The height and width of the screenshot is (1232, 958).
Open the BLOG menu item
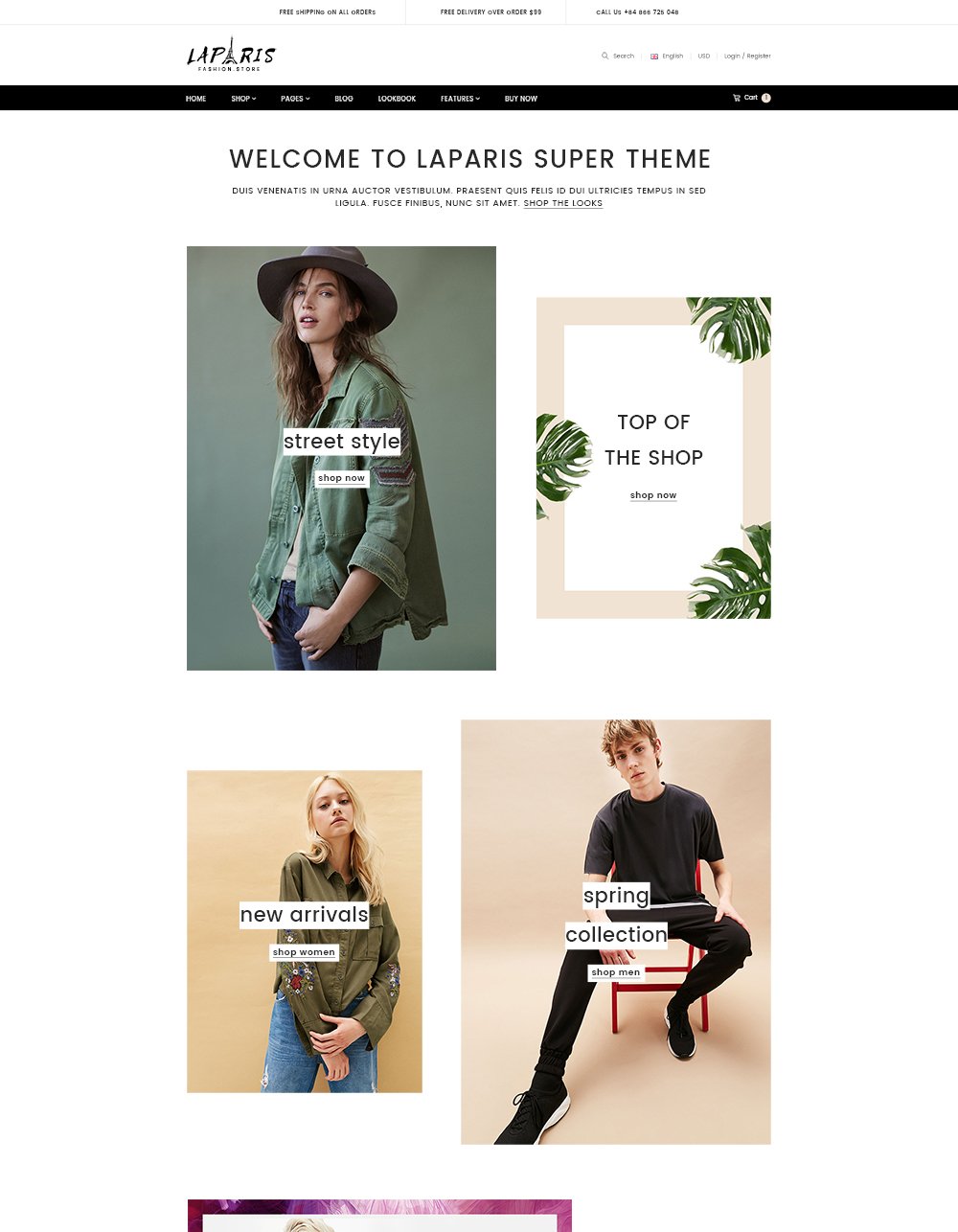[344, 99]
